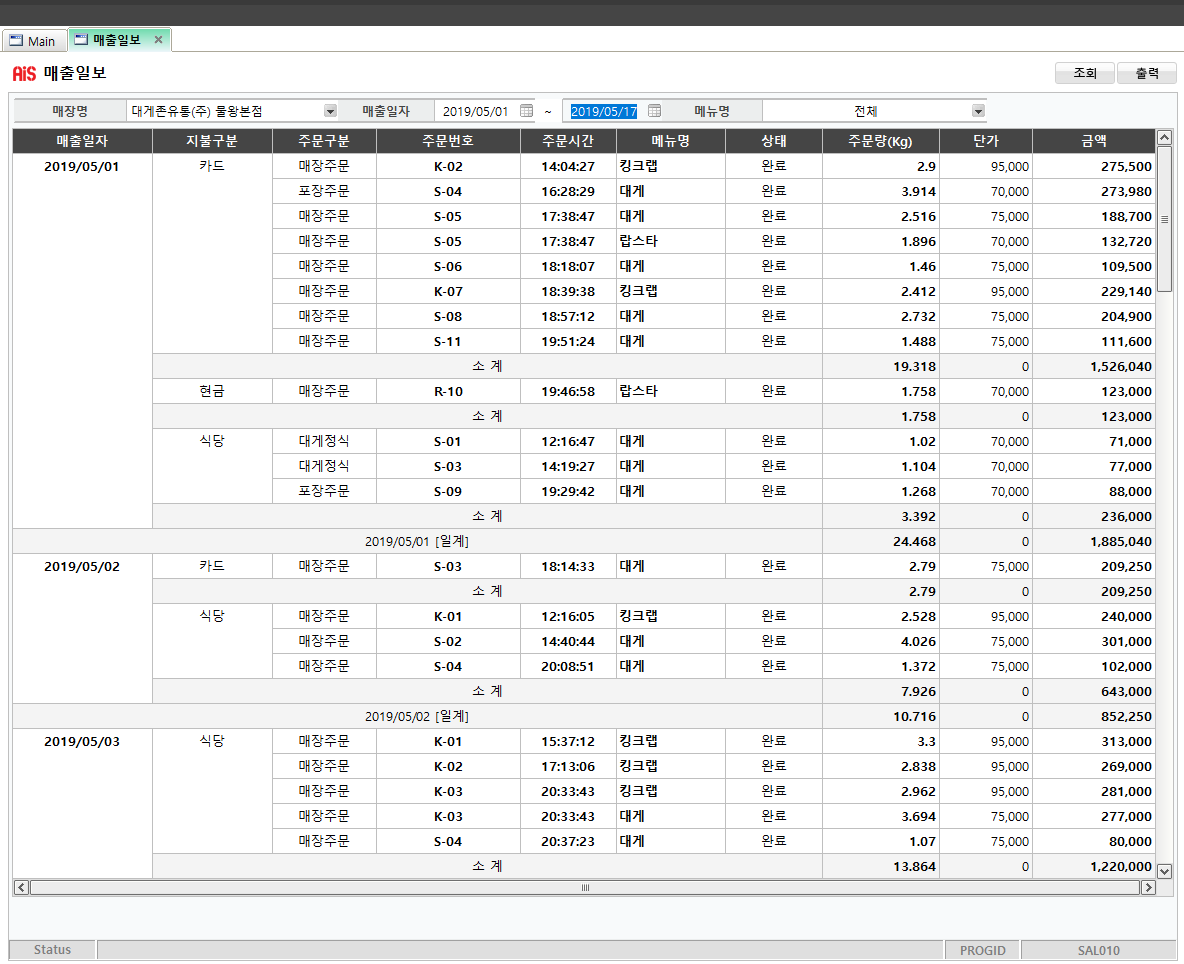Select order time 20:08:51

pyautogui.click(x=568, y=667)
